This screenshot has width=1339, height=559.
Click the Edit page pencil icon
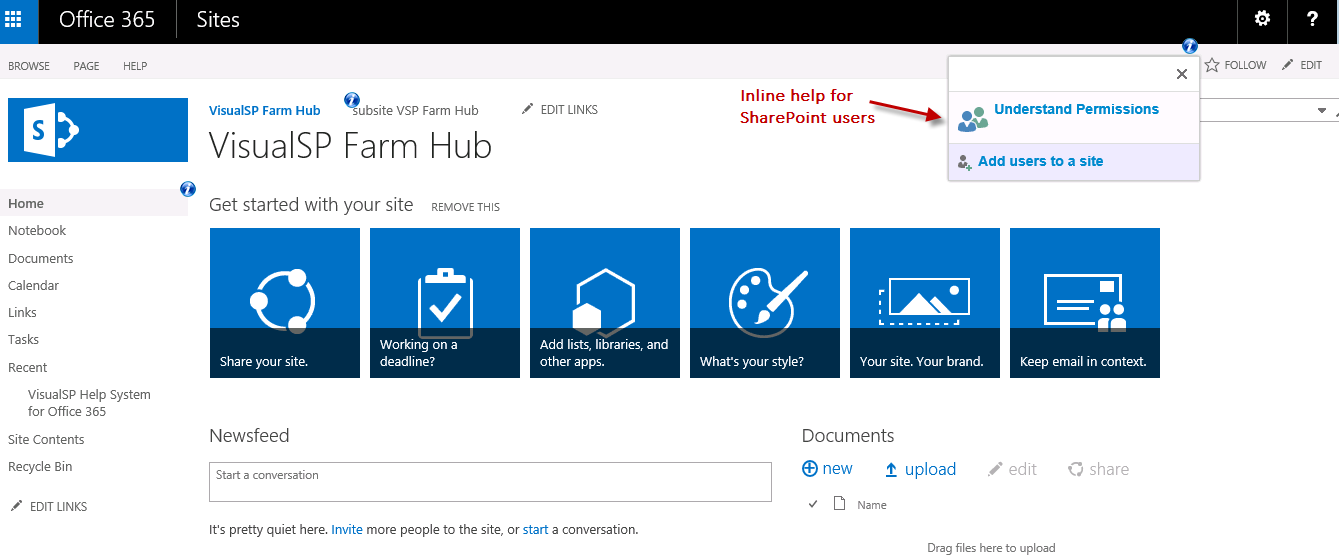[x=1288, y=65]
